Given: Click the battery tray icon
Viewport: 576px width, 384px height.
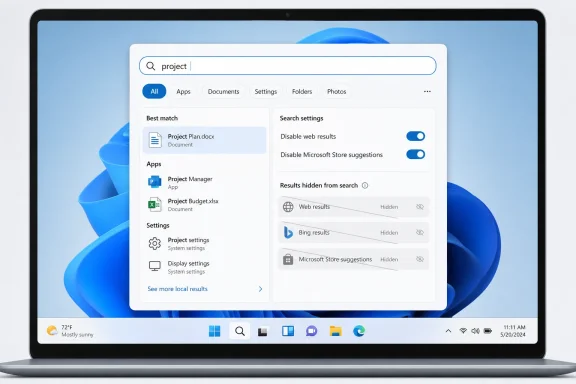Looking at the screenshot, I should click(x=488, y=331).
